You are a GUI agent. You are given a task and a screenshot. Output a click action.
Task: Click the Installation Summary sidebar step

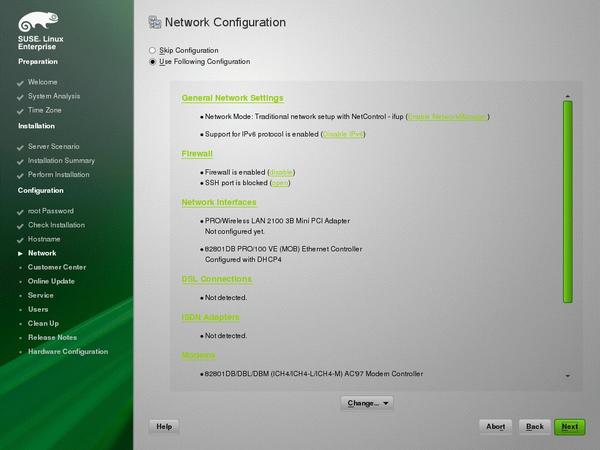tap(61, 161)
